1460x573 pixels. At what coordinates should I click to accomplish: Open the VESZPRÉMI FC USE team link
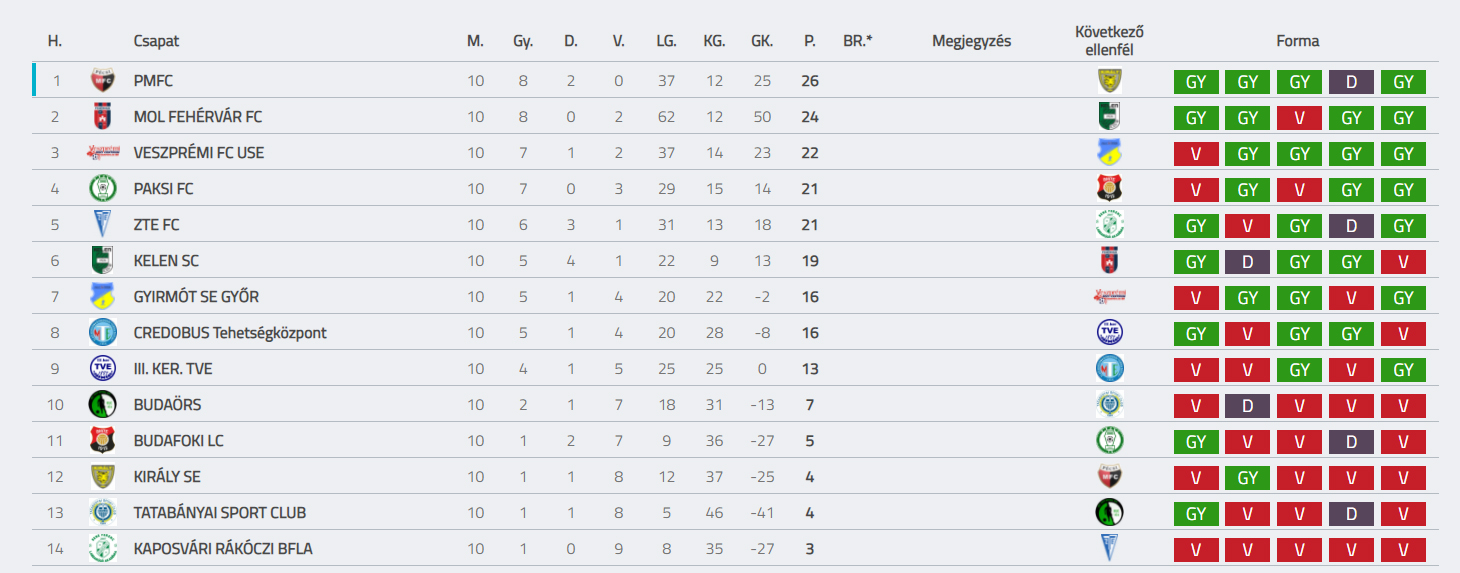199,153
